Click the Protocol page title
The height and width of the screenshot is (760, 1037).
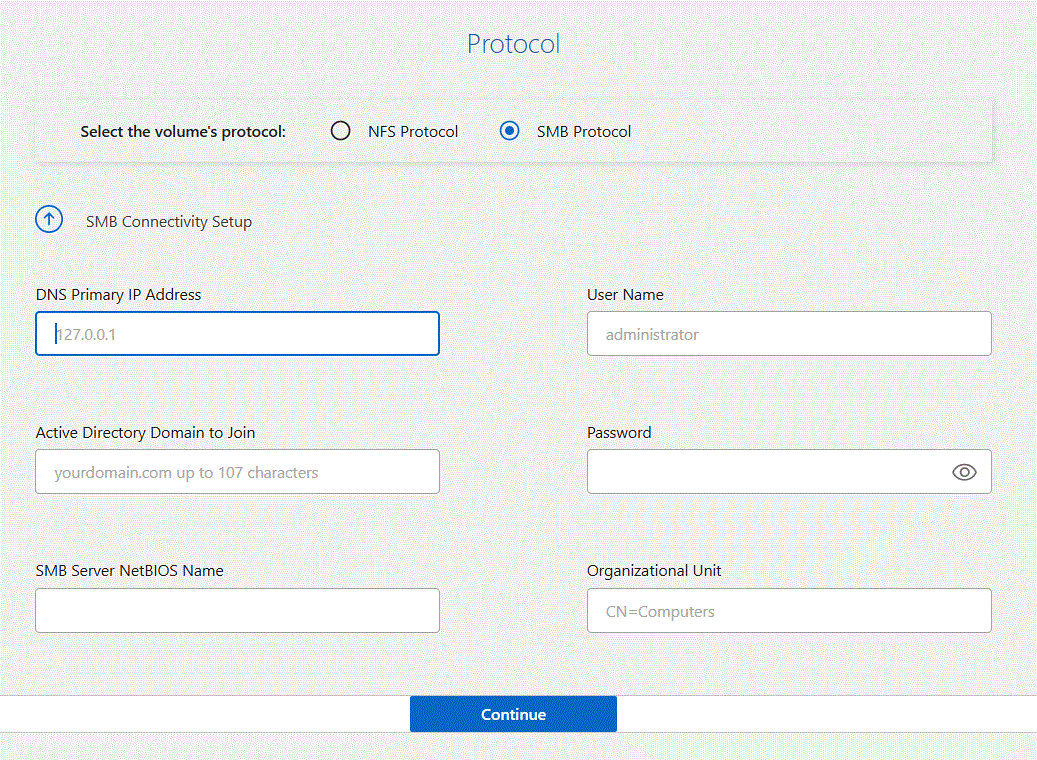[513, 43]
